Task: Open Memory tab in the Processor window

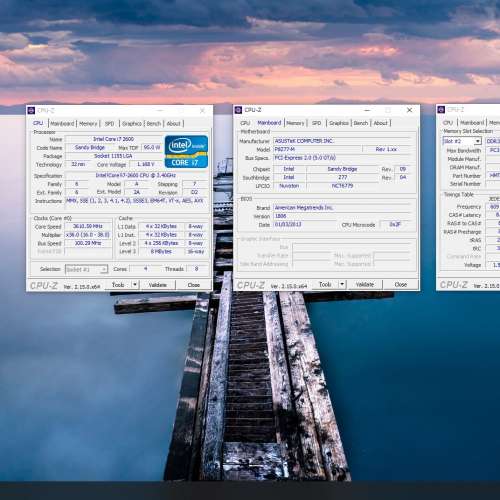Action: click(88, 123)
